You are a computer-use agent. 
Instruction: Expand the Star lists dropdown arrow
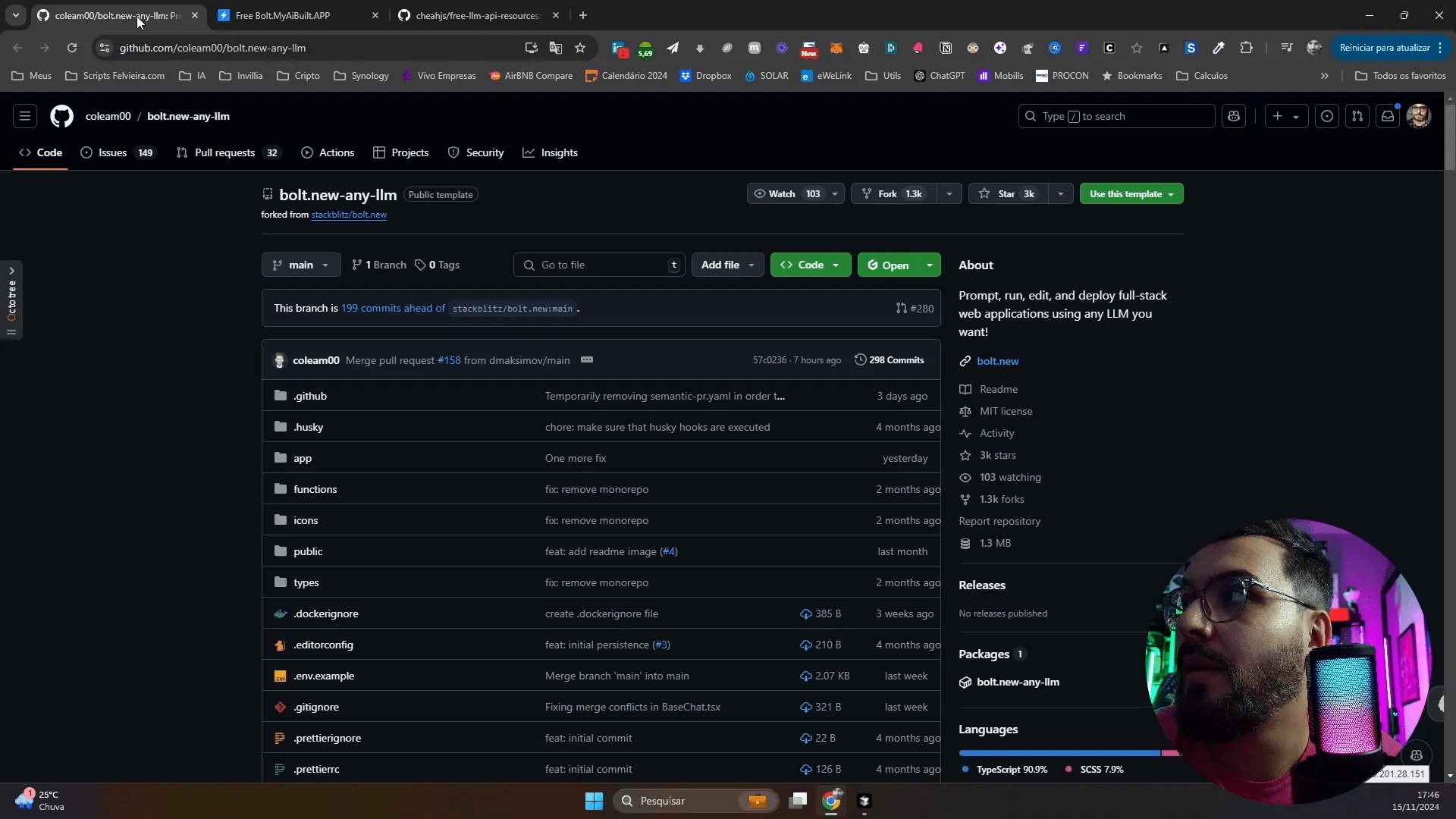point(1060,193)
